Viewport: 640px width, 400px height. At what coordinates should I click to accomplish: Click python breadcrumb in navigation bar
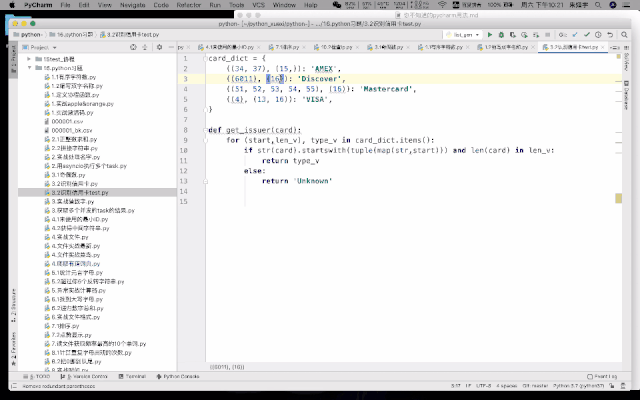28,35
